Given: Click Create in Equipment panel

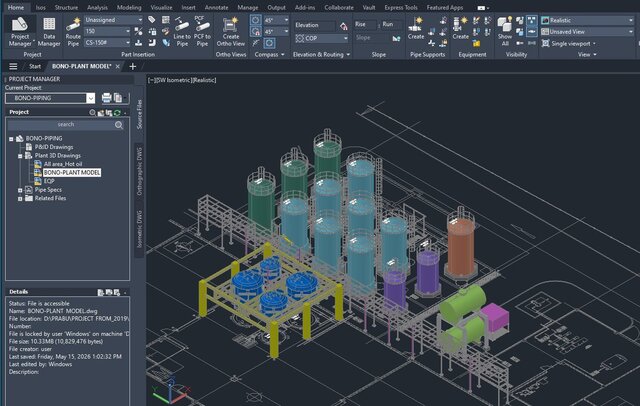Looking at the screenshot, I should tap(460, 29).
